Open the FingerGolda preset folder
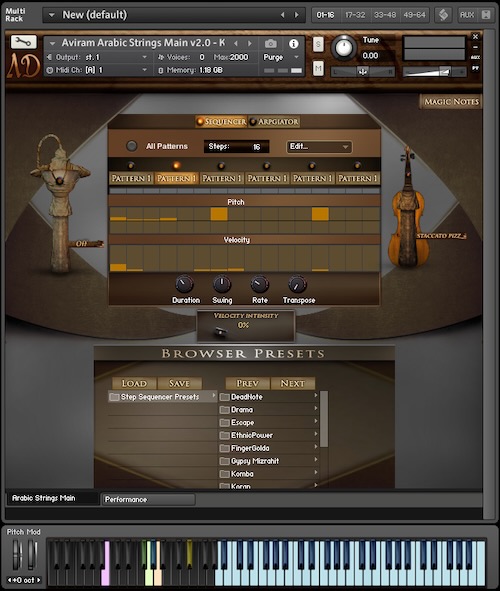Image resolution: width=500 pixels, height=591 pixels. coord(269,448)
